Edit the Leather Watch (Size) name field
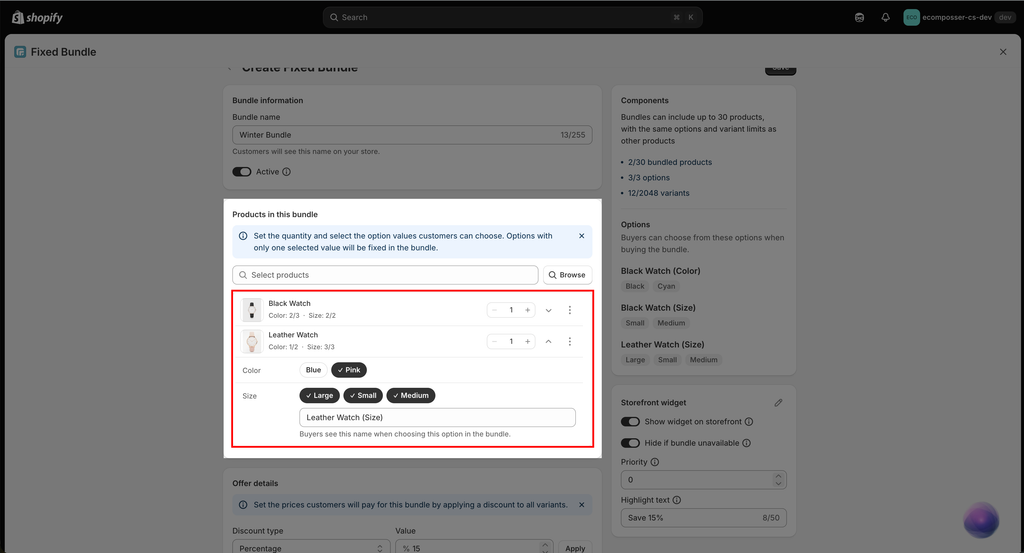This screenshot has width=1024, height=553. [x=438, y=417]
